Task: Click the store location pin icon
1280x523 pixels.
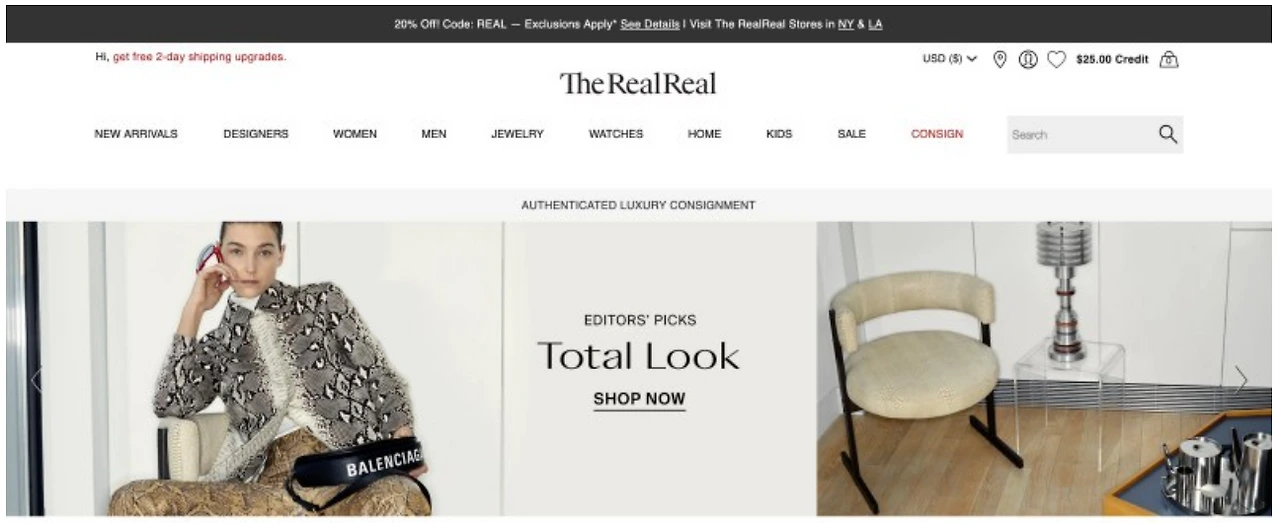Action: point(999,60)
